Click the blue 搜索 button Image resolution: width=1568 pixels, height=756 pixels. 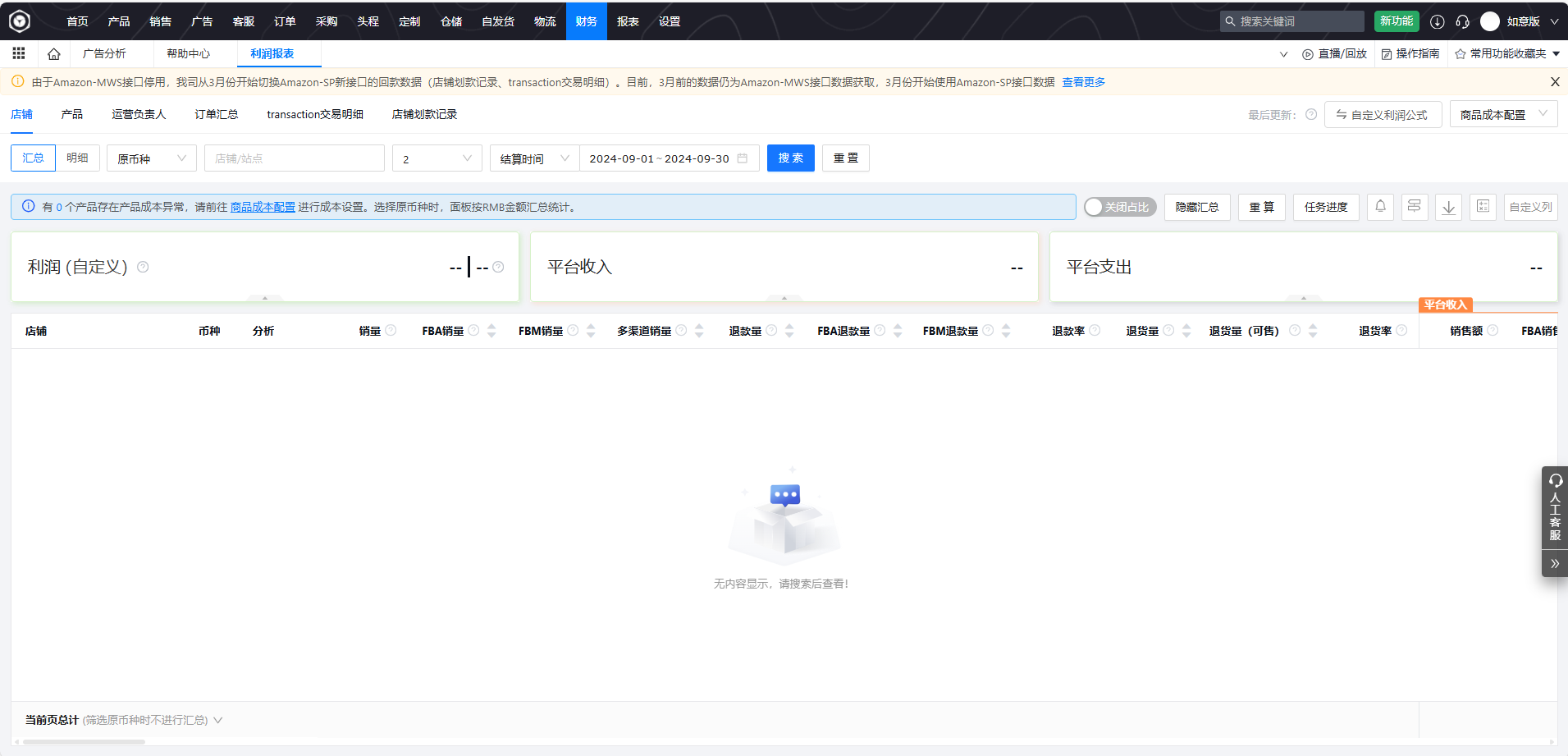(790, 158)
